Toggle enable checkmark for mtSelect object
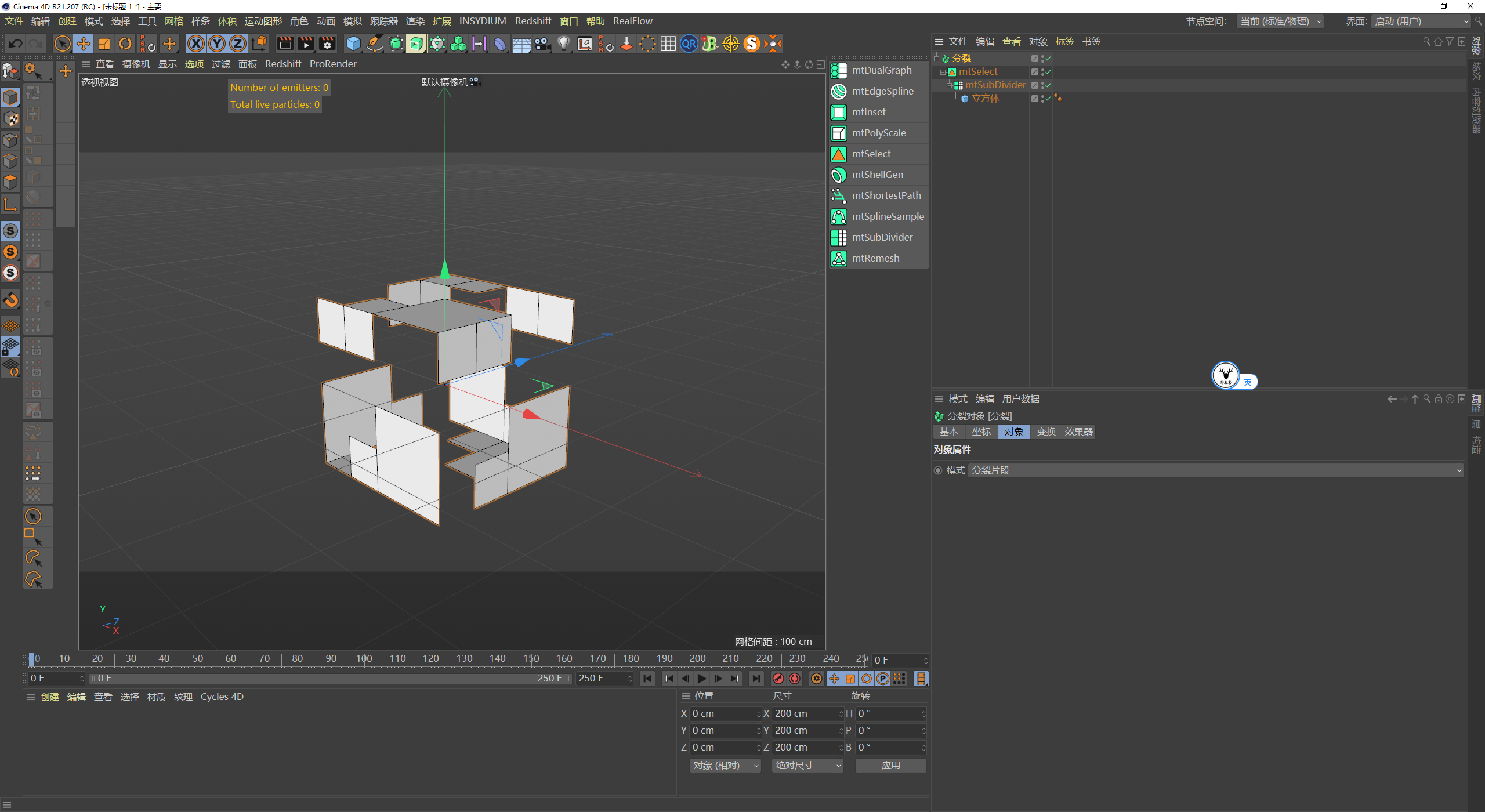The height and width of the screenshot is (812, 1485). point(1048,72)
